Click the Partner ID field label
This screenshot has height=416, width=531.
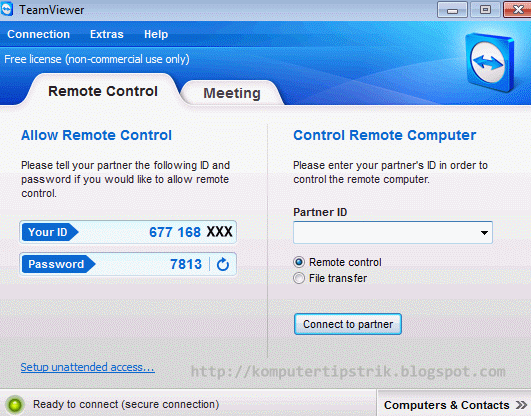tap(320, 212)
